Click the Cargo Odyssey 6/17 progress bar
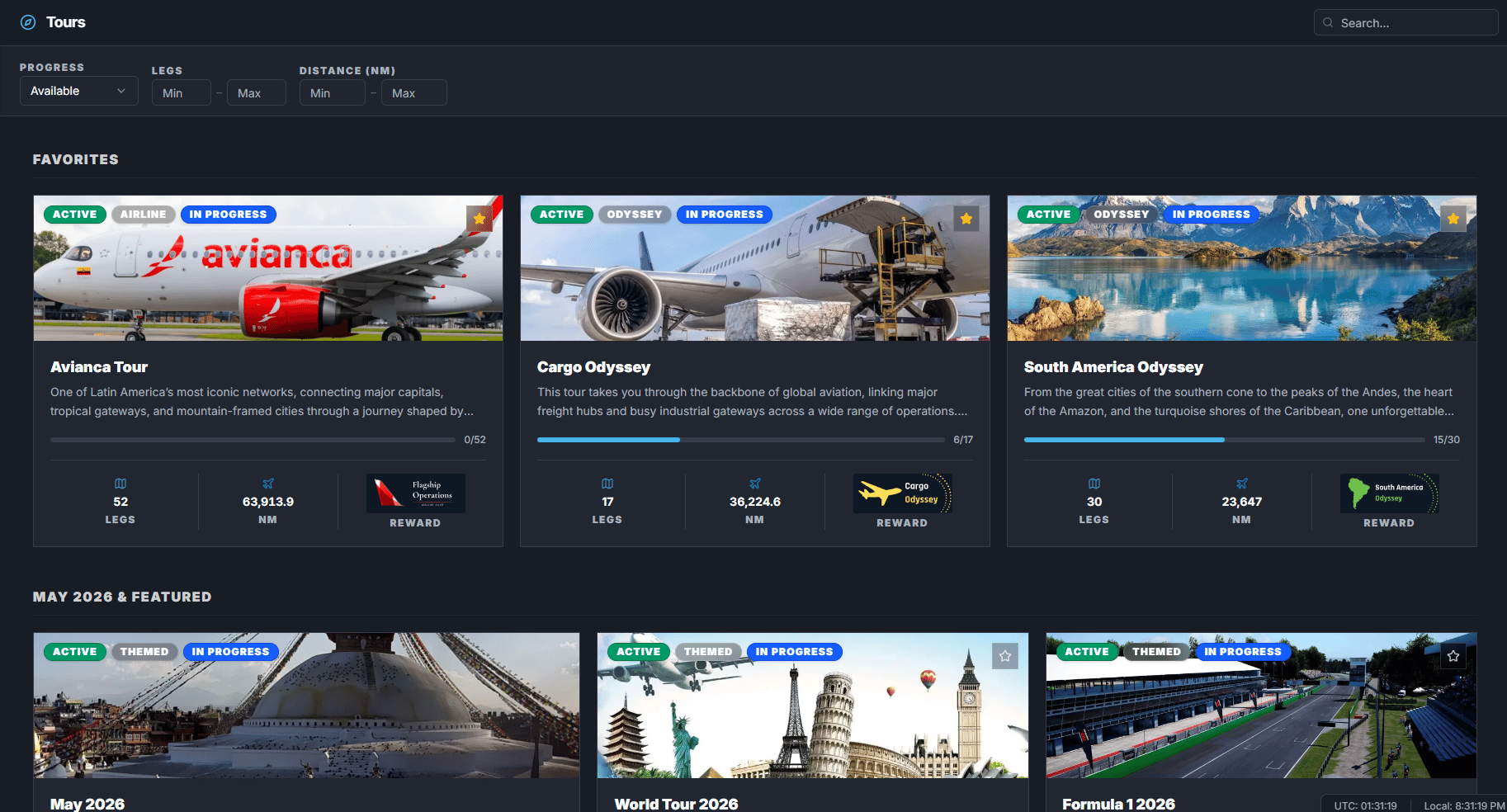This screenshot has width=1507, height=812. point(739,440)
